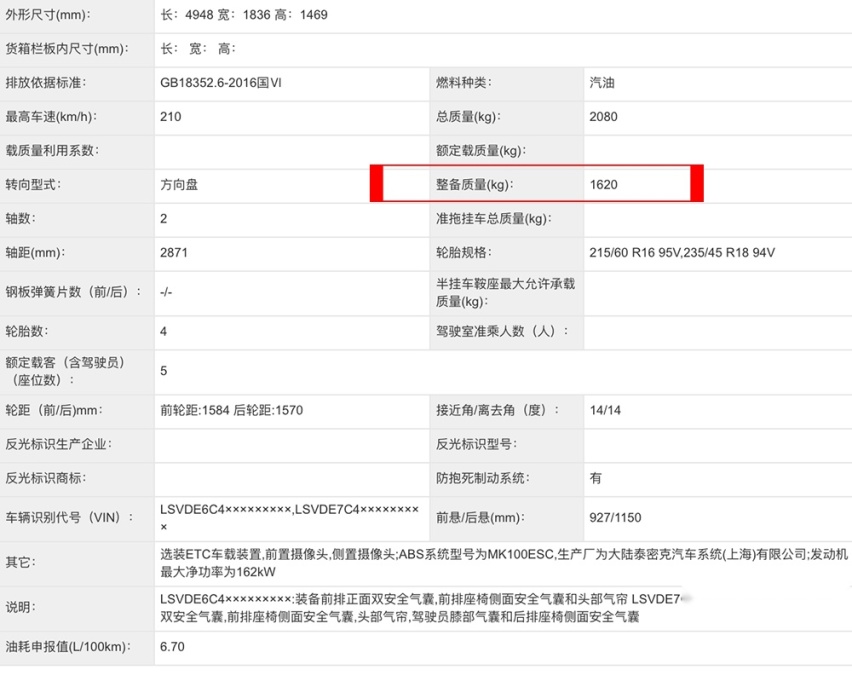This screenshot has height=687, width=852.
Task: Select the fuel consumption value 6.70
Action: [172, 647]
